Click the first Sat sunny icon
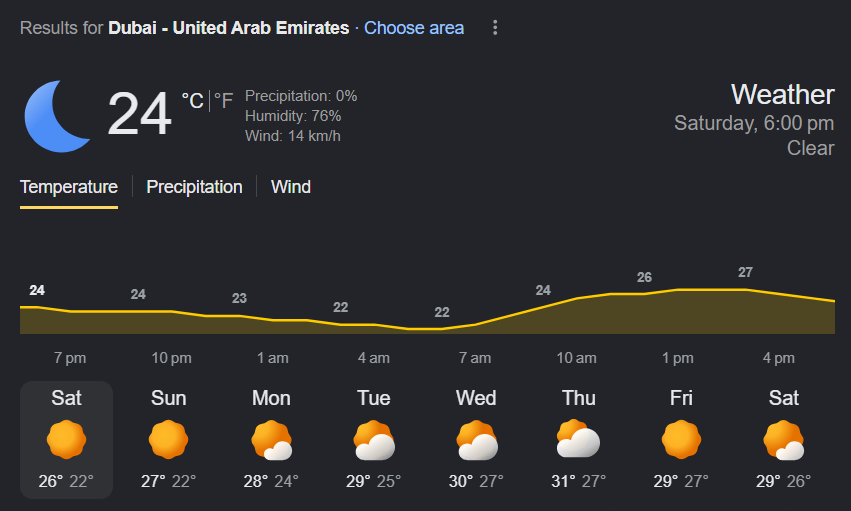 [x=67, y=440]
